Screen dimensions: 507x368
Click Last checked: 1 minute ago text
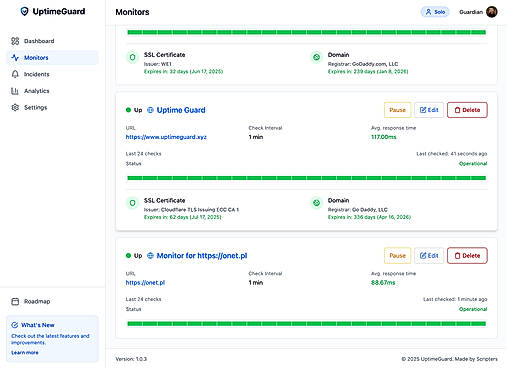(455, 299)
